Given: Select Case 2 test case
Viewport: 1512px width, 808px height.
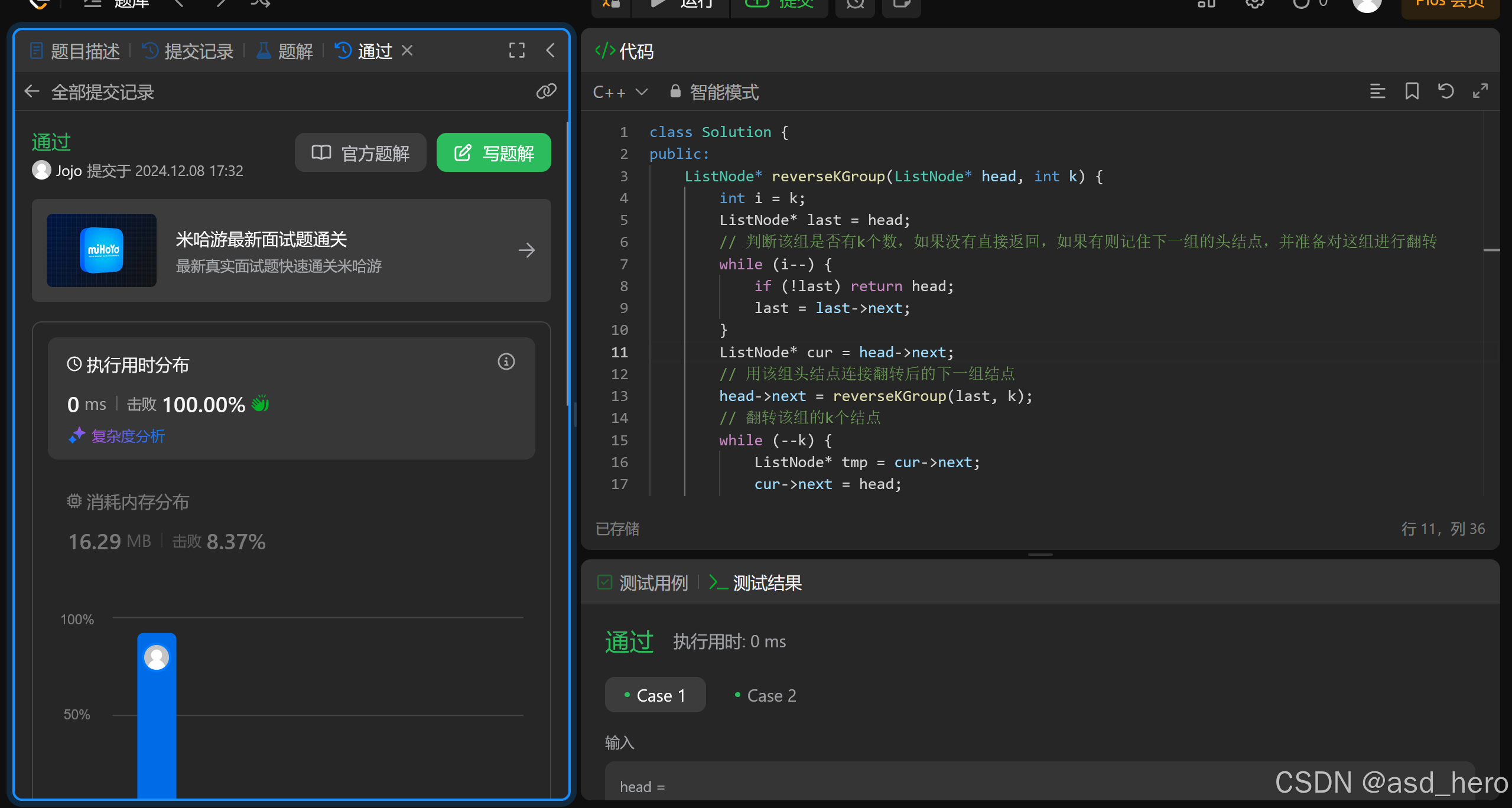Looking at the screenshot, I should click(765, 695).
